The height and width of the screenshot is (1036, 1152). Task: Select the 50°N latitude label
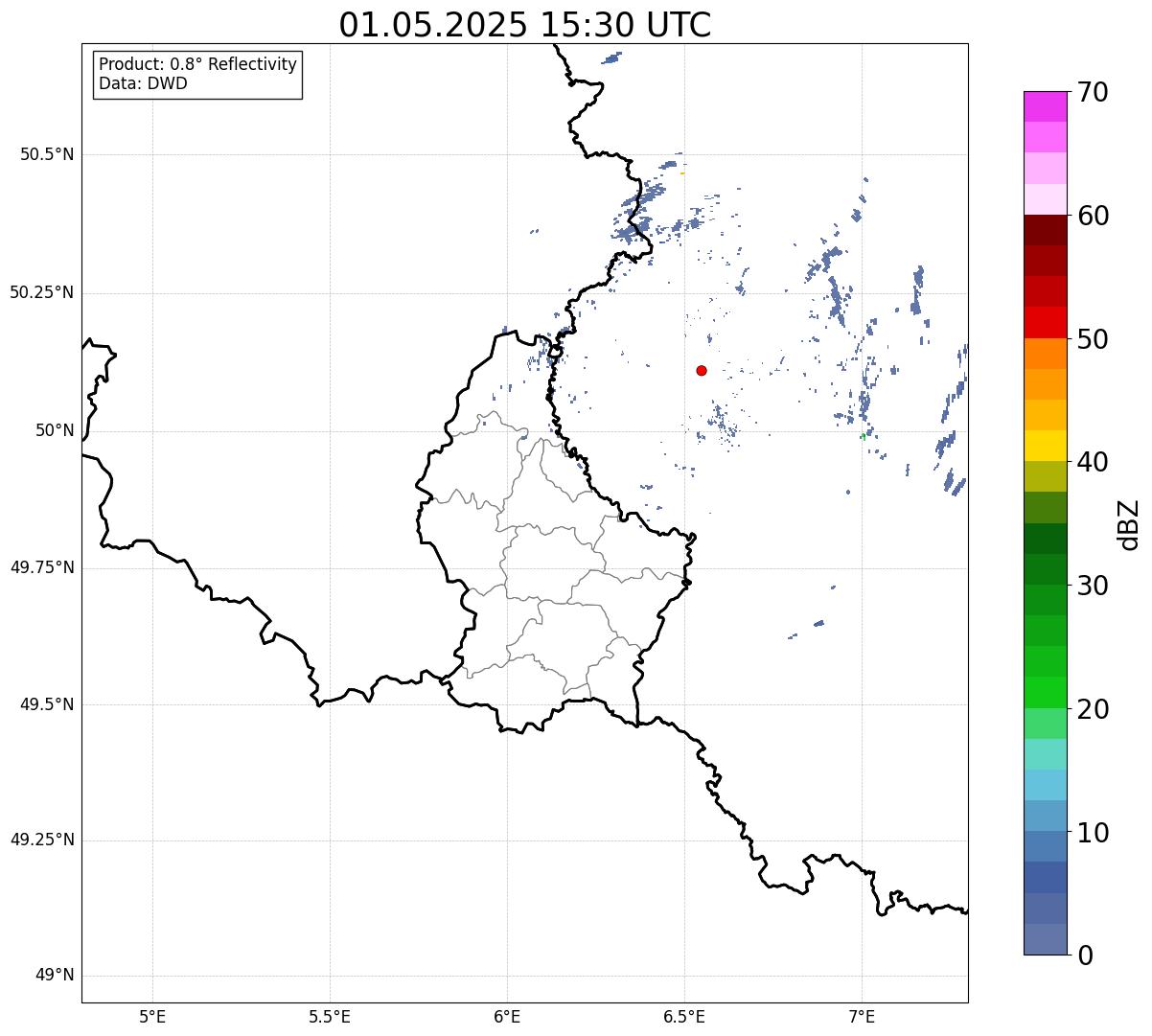point(55,430)
